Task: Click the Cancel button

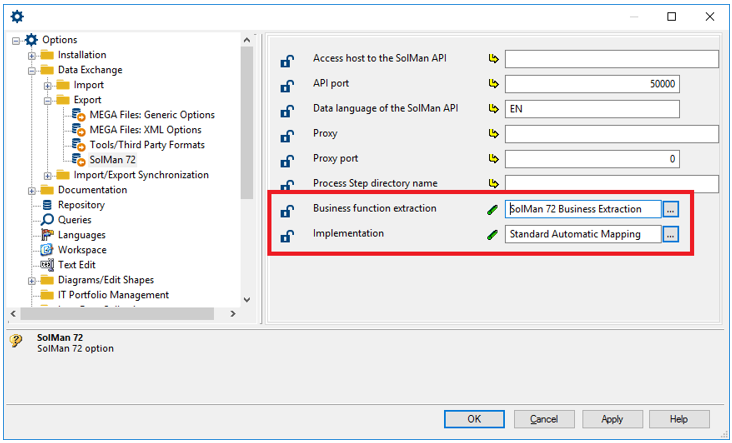Action: (544, 419)
